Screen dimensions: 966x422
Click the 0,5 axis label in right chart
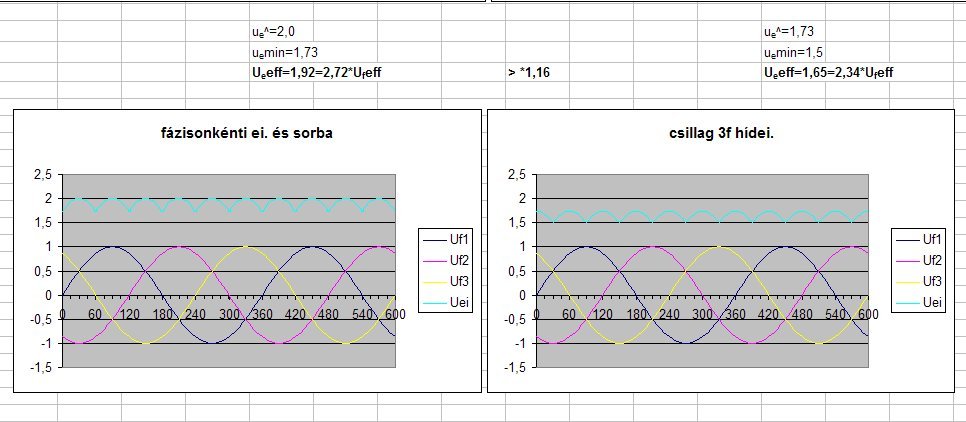point(518,271)
